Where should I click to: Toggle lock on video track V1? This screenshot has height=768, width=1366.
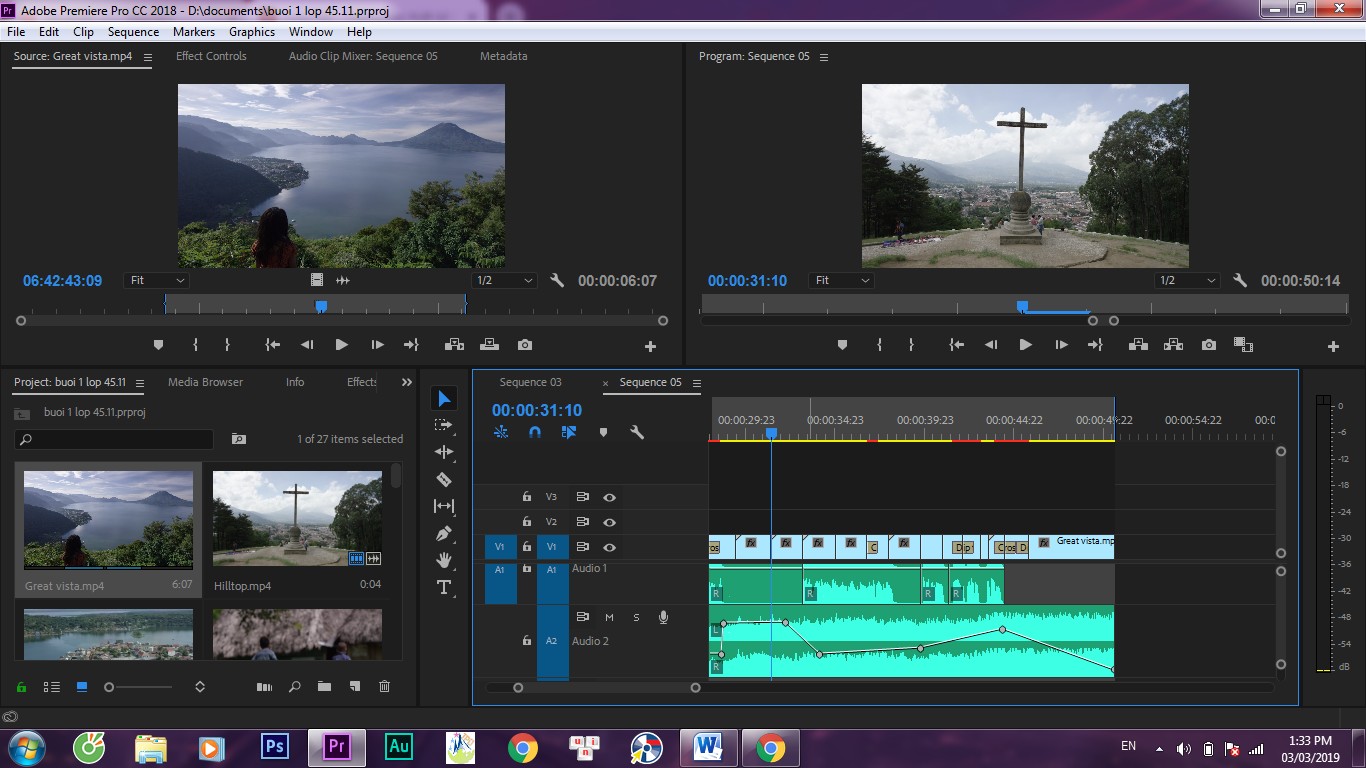pos(527,547)
